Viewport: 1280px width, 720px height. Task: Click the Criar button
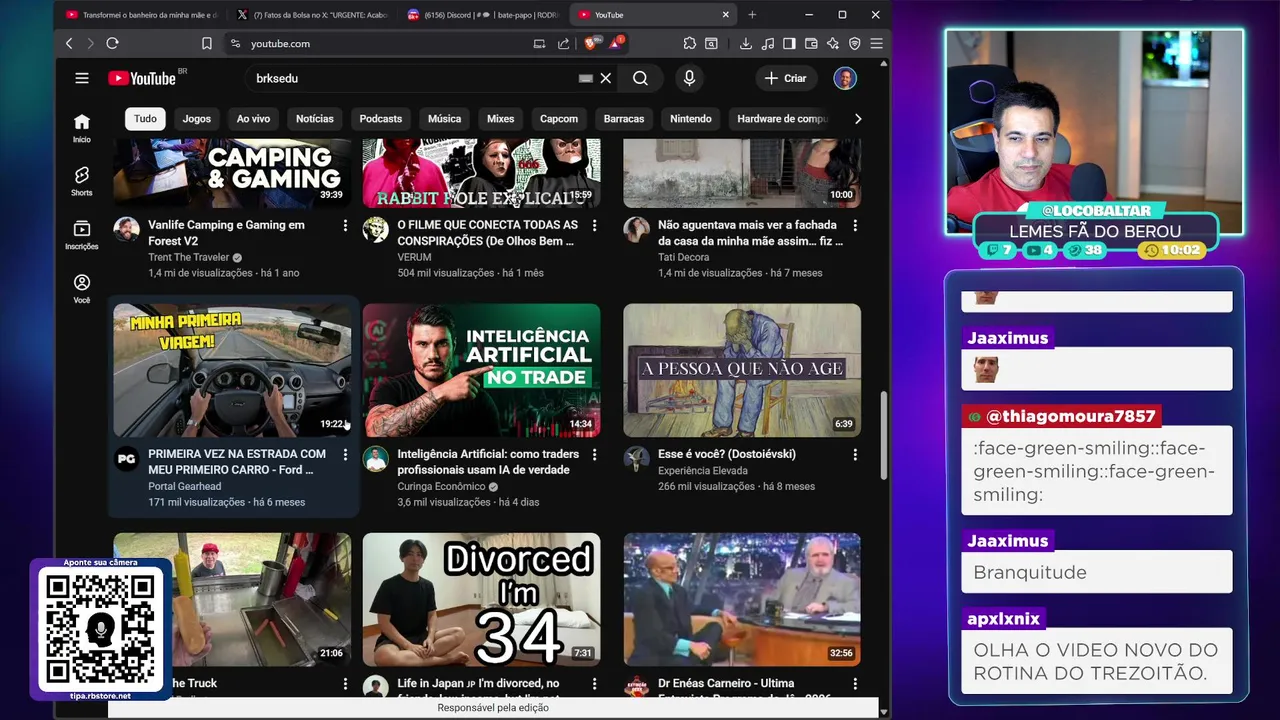785,78
